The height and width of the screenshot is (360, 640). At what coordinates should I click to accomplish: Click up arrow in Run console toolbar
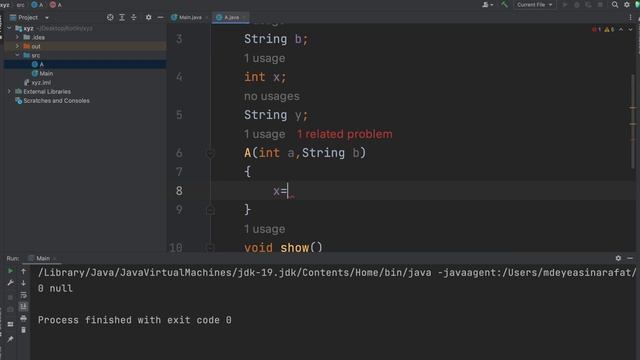pyautogui.click(x=24, y=271)
